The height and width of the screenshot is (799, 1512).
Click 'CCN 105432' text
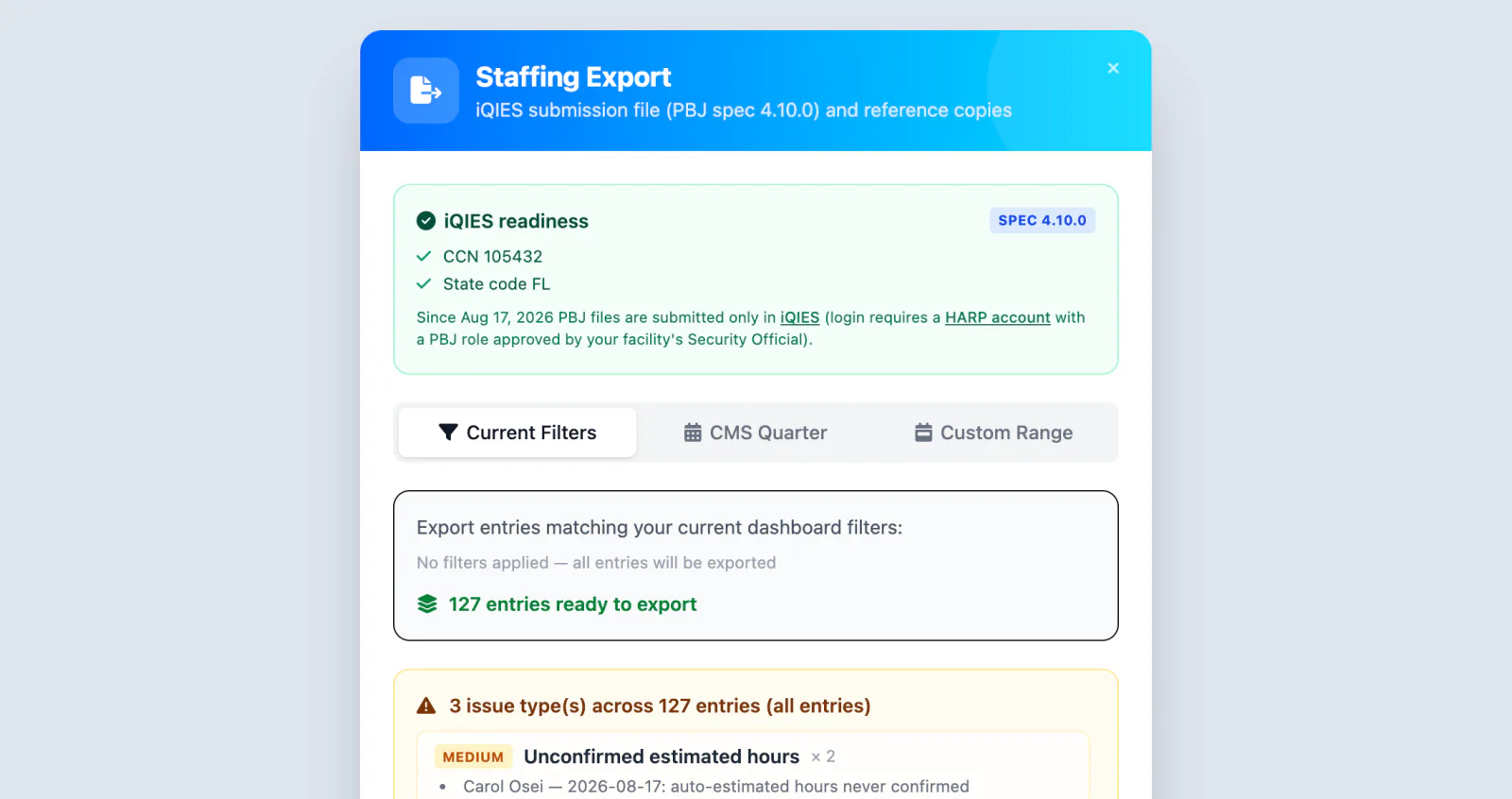point(492,256)
